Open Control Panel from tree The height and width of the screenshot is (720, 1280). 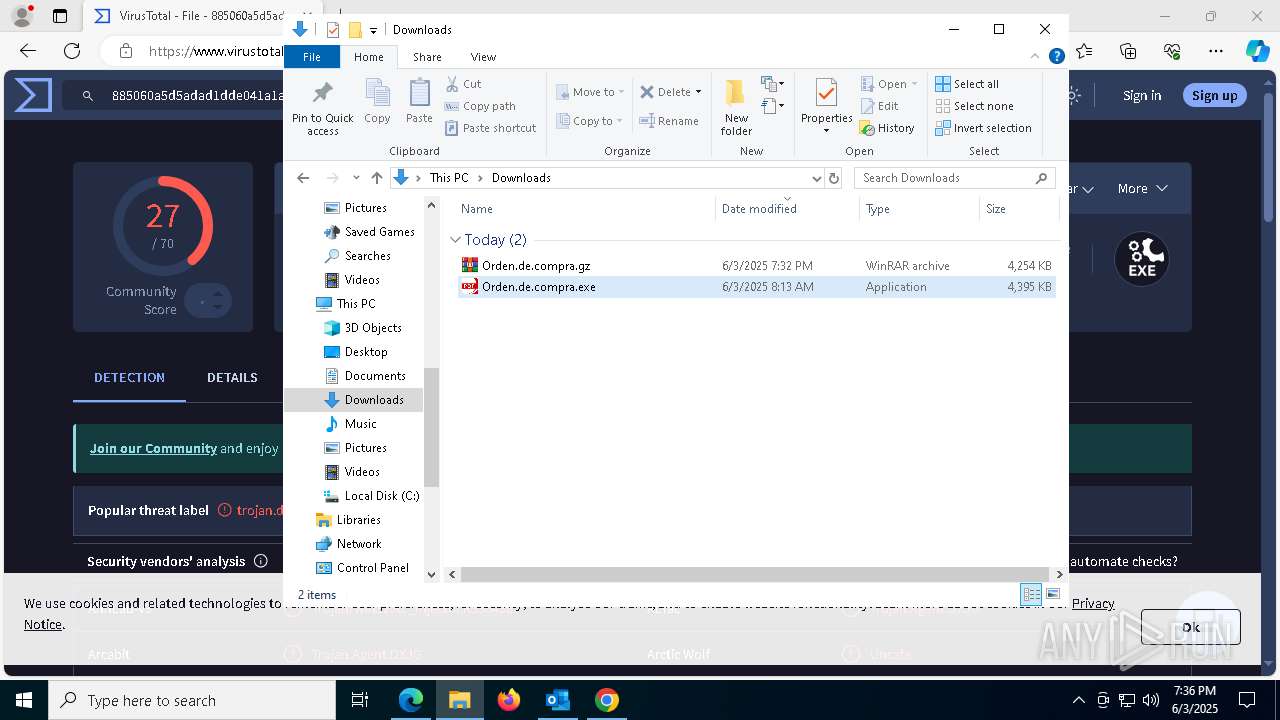[x=361, y=568]
